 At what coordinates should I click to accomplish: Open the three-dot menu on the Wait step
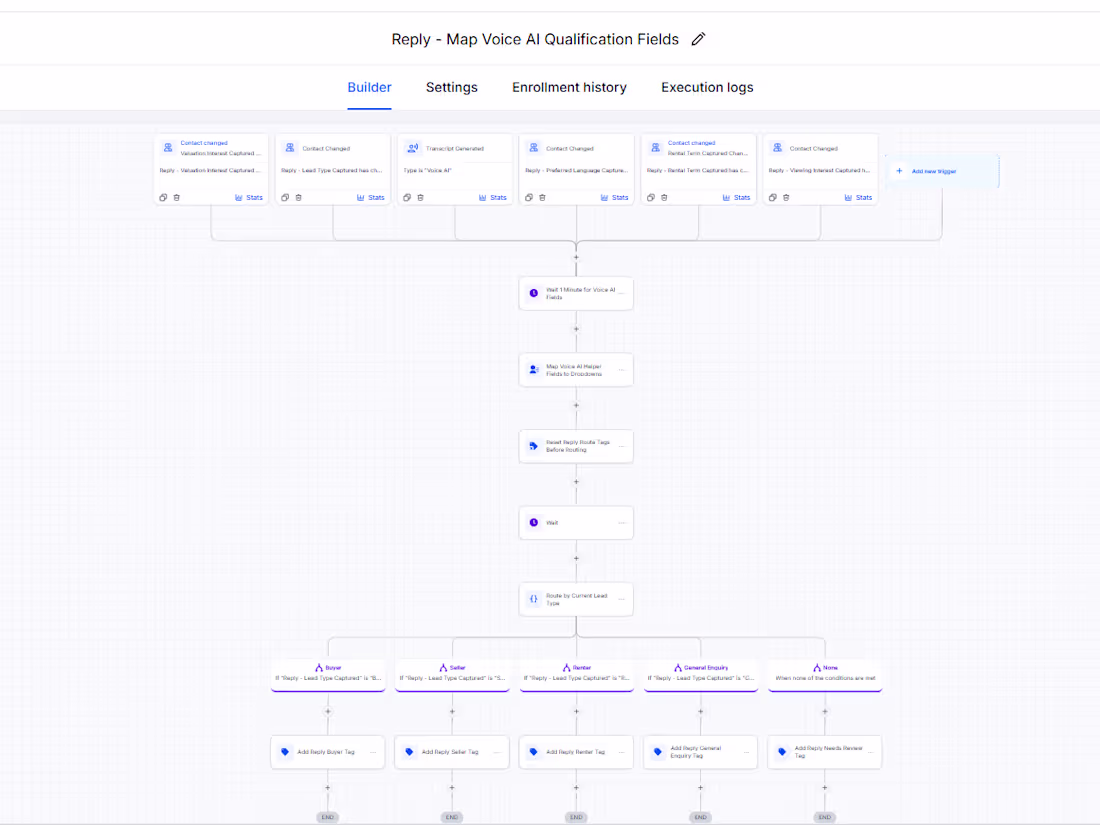622,523
